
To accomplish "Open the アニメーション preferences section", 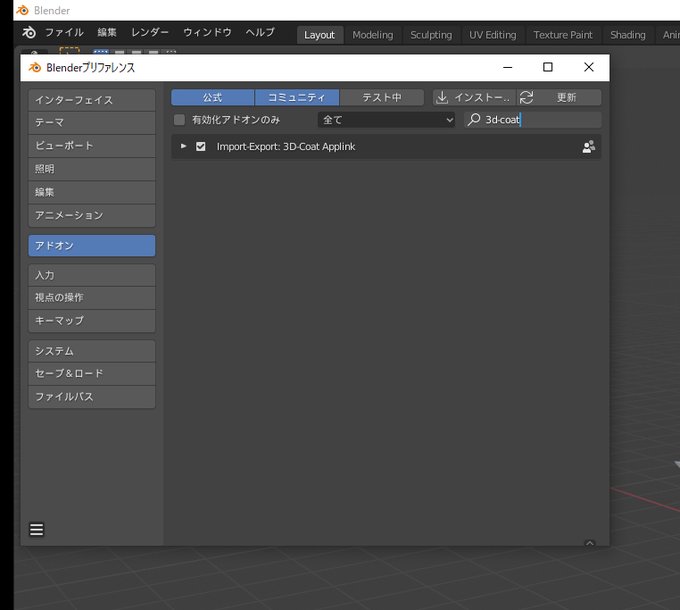I will pos(92,215).
